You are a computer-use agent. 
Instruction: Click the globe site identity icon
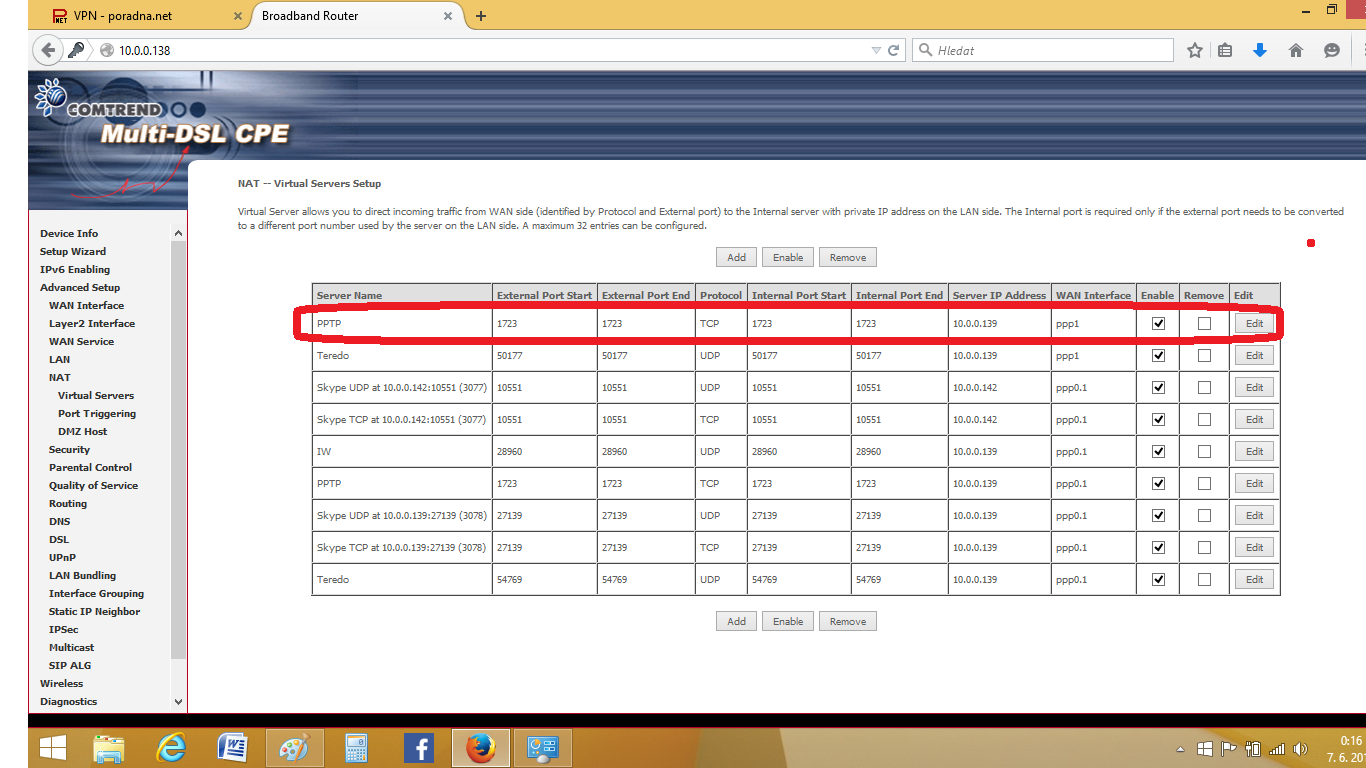106,50
